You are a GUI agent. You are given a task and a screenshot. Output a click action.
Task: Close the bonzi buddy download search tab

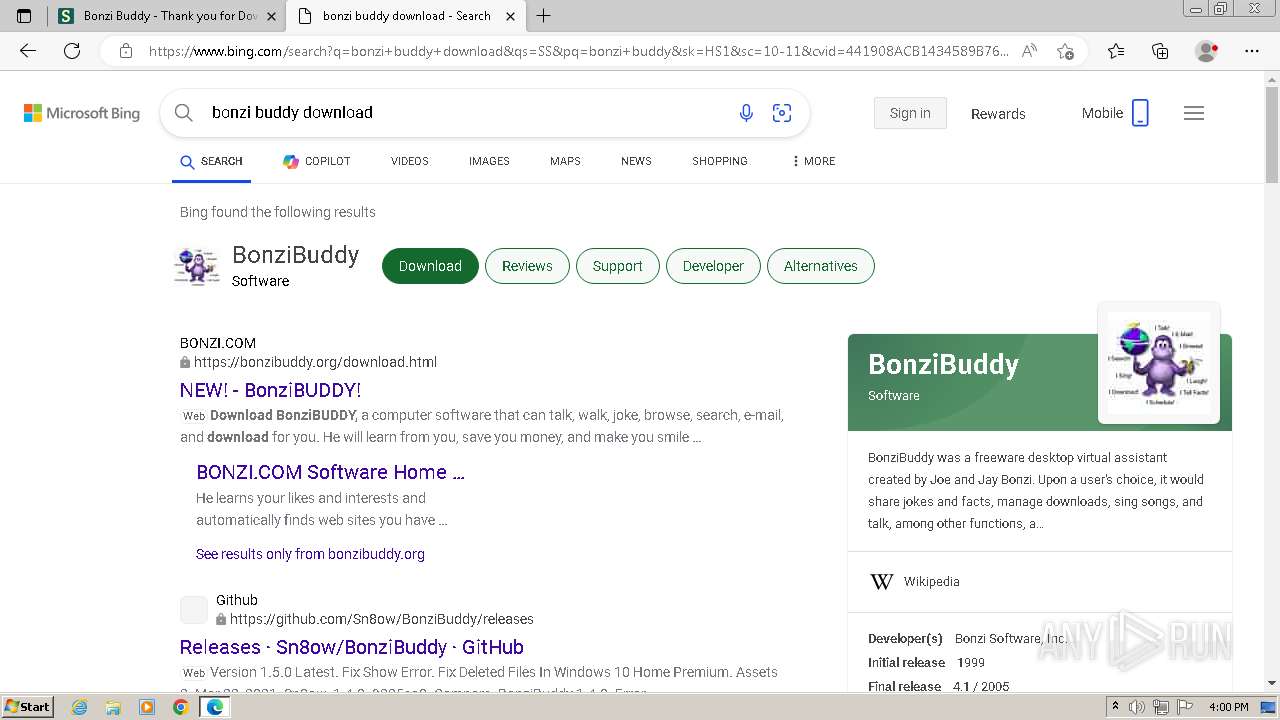510,16
